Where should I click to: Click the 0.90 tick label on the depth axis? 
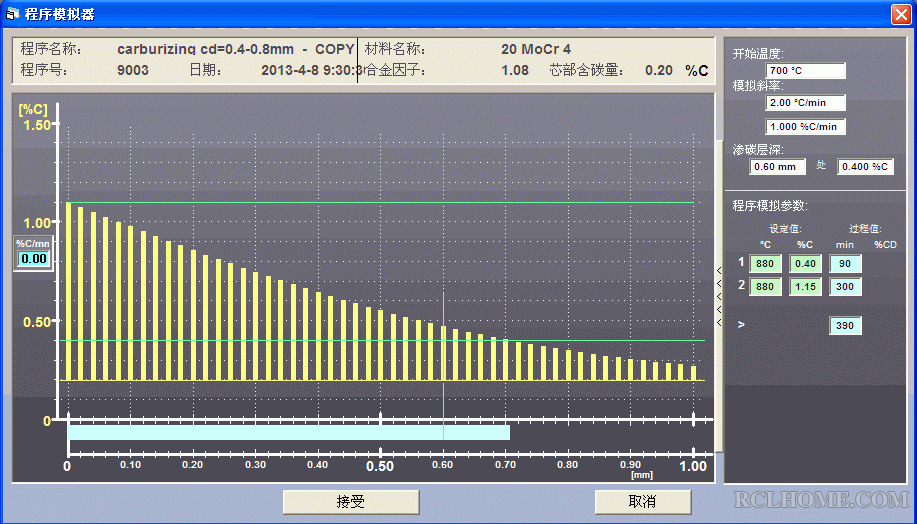(x=630, y=465)
